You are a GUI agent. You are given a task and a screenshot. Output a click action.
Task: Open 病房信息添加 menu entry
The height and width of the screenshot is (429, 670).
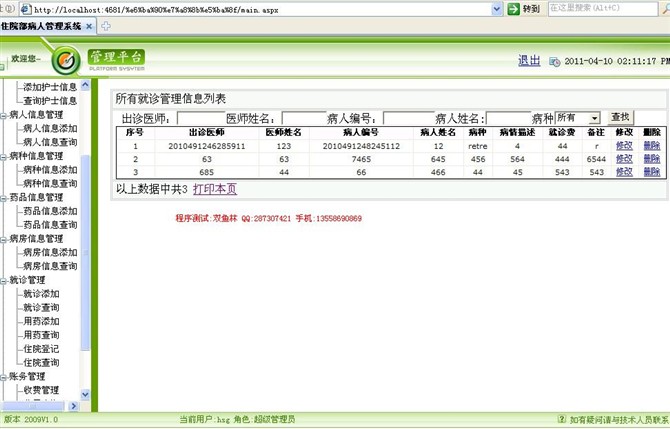(x=50, y=252)
